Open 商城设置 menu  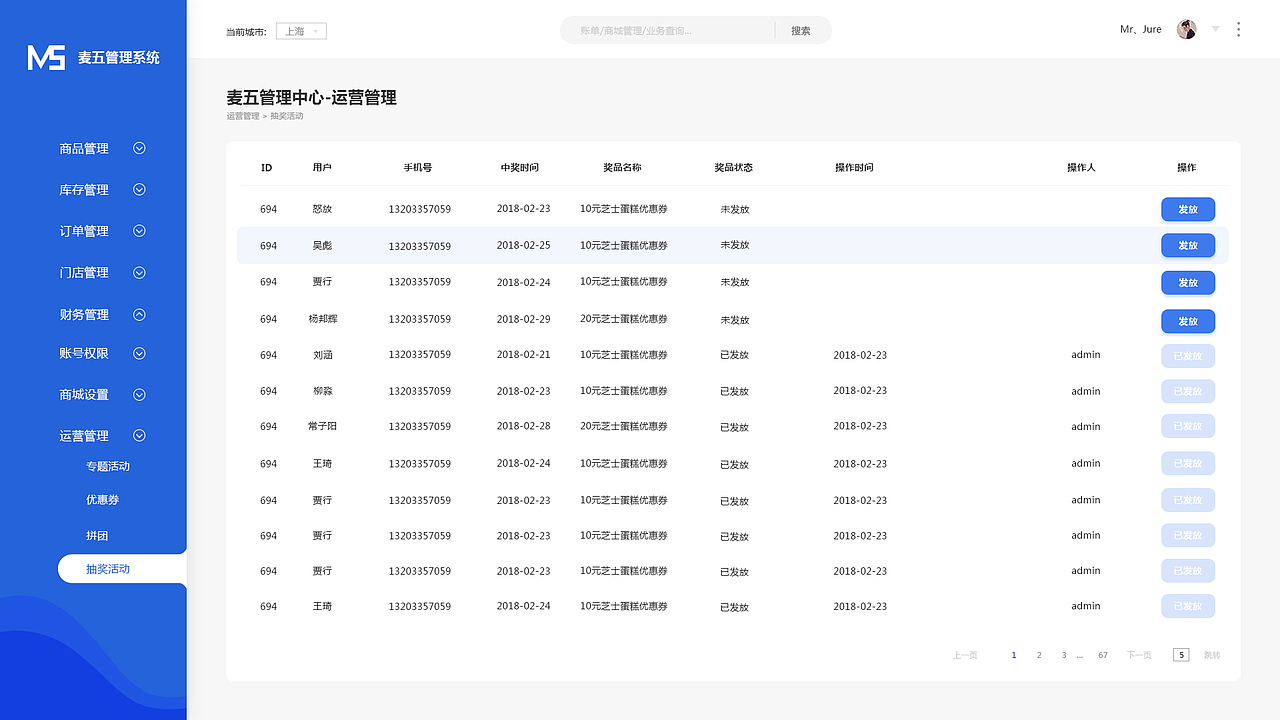[84, 394]
